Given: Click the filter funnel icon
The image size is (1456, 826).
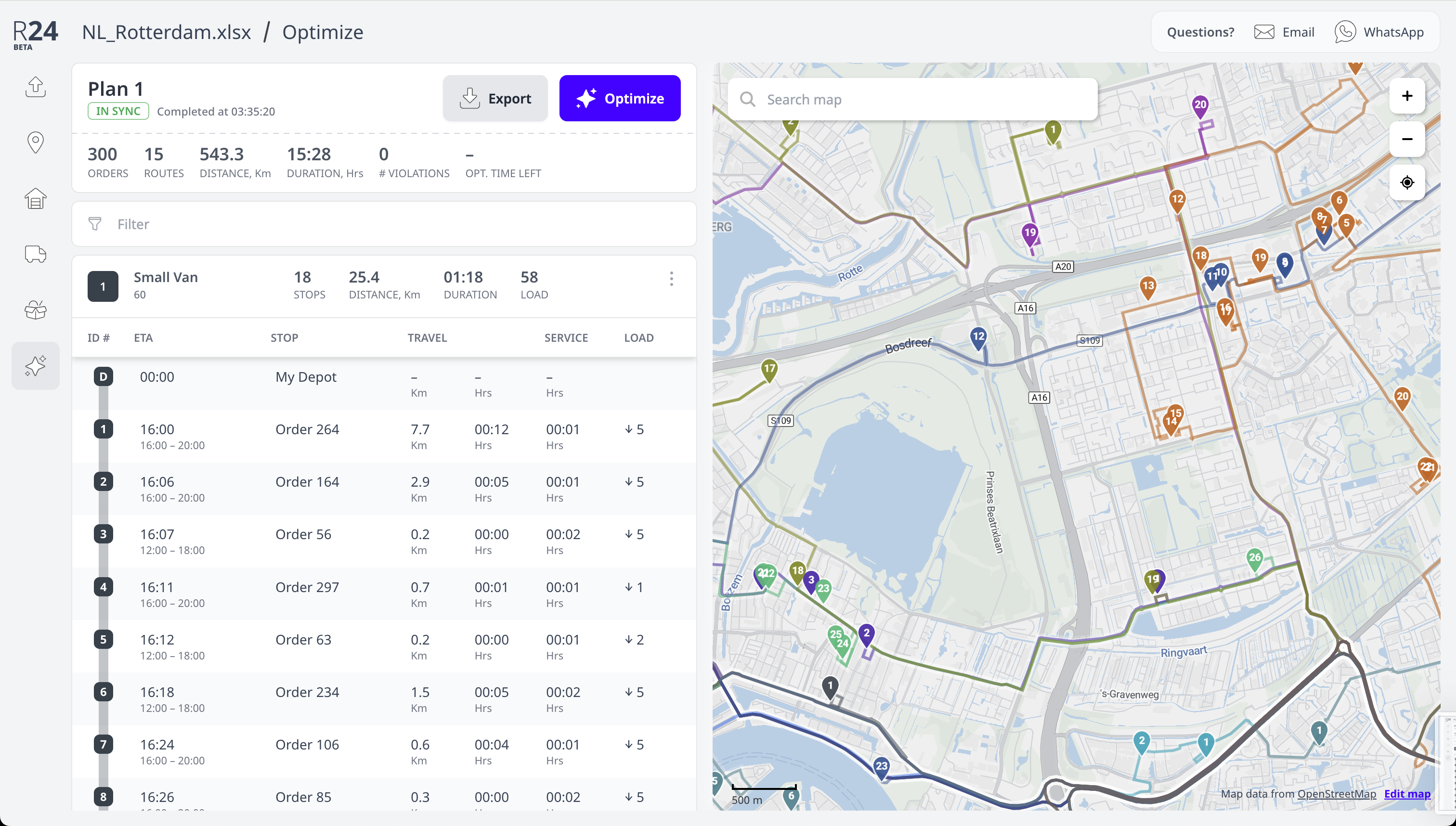Looking at the screenshot, I should pyautogui.click(x=95, y=224).
